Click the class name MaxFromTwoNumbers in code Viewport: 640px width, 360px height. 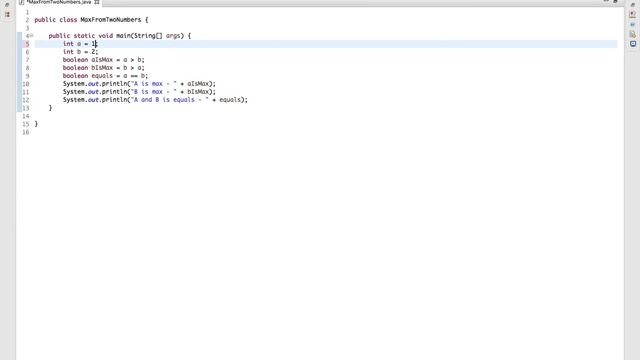[x=111, y=20]
